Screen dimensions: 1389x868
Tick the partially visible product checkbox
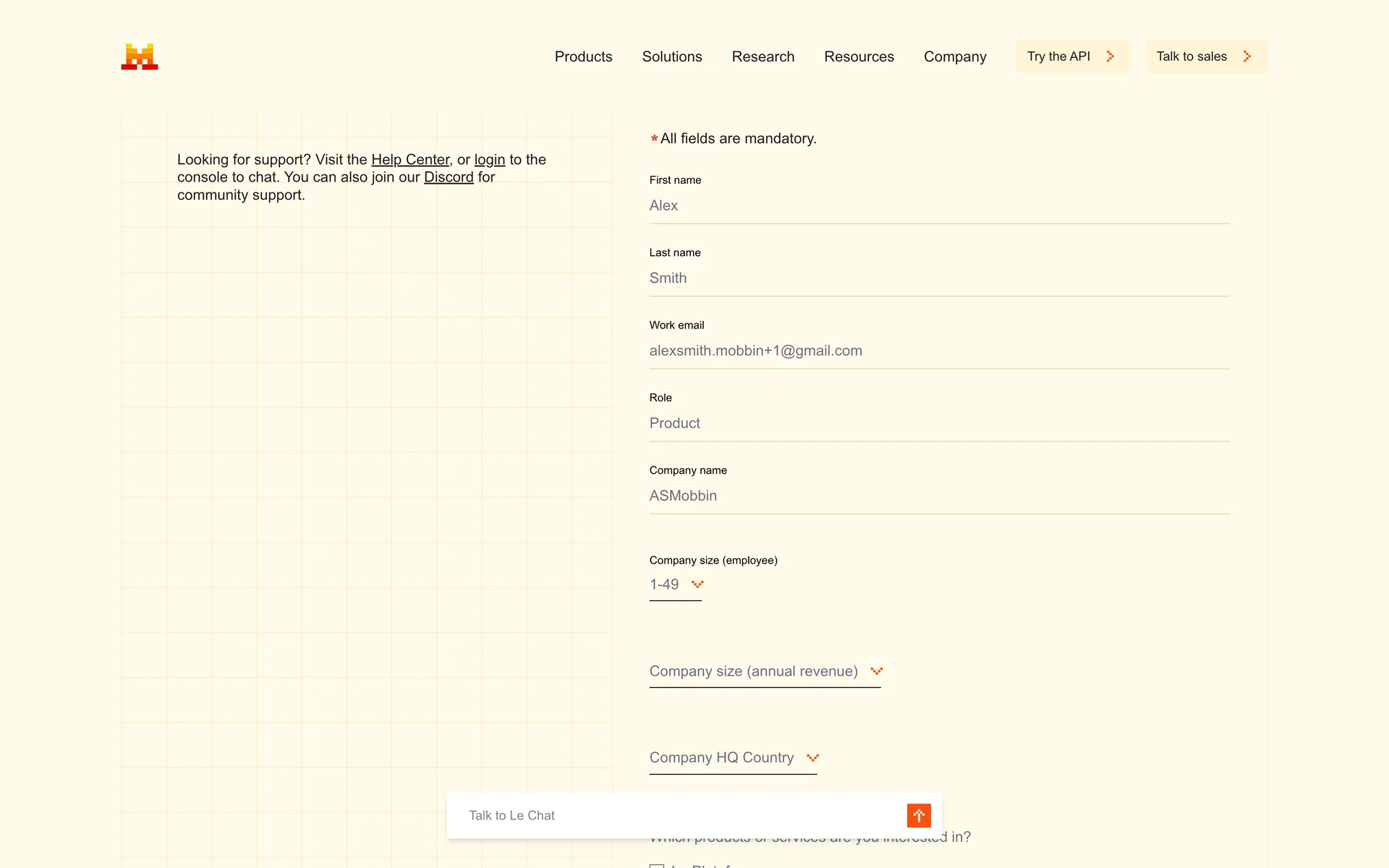tap(657, 865)
